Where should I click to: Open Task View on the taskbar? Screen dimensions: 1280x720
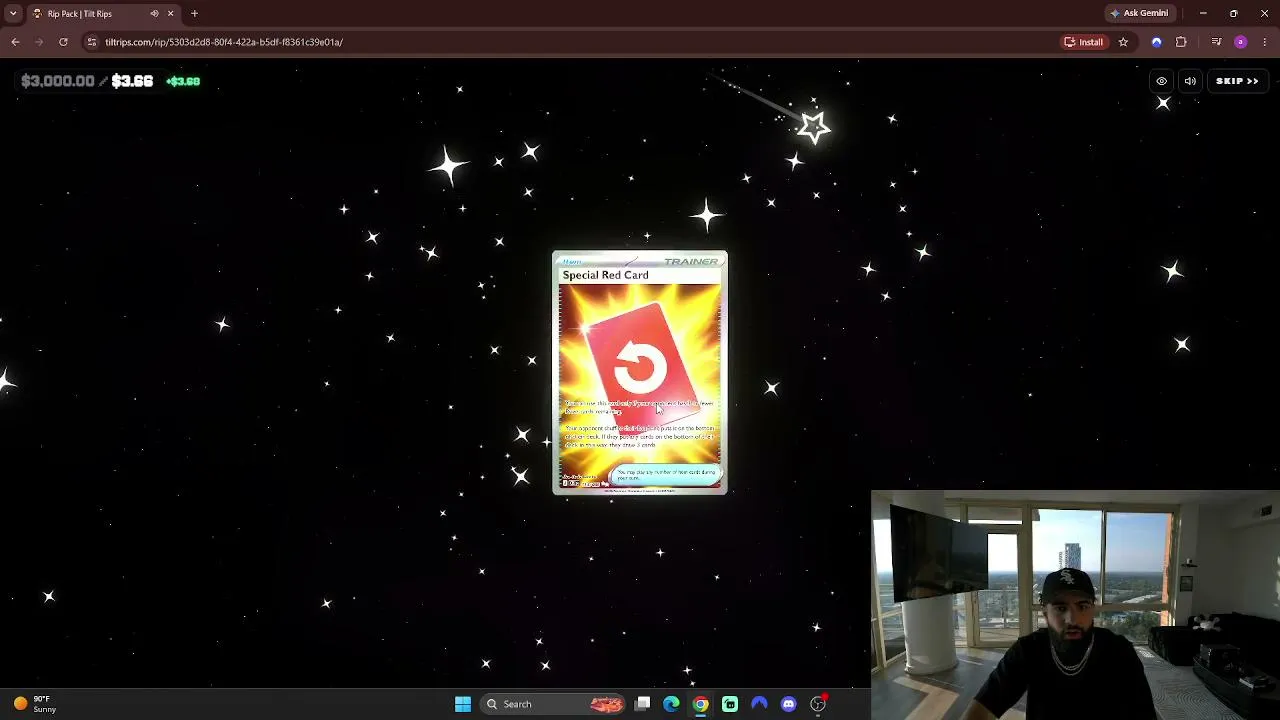643,704
